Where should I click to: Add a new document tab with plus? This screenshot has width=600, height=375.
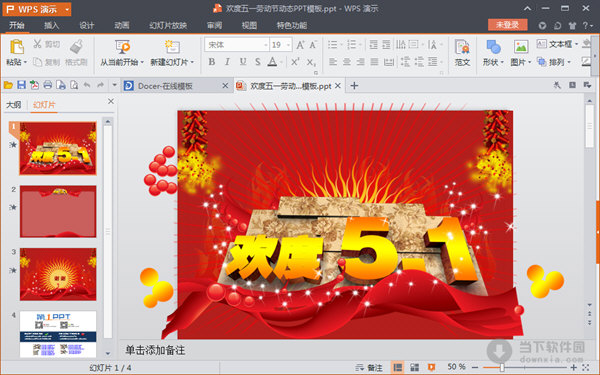tap(354, 86)
